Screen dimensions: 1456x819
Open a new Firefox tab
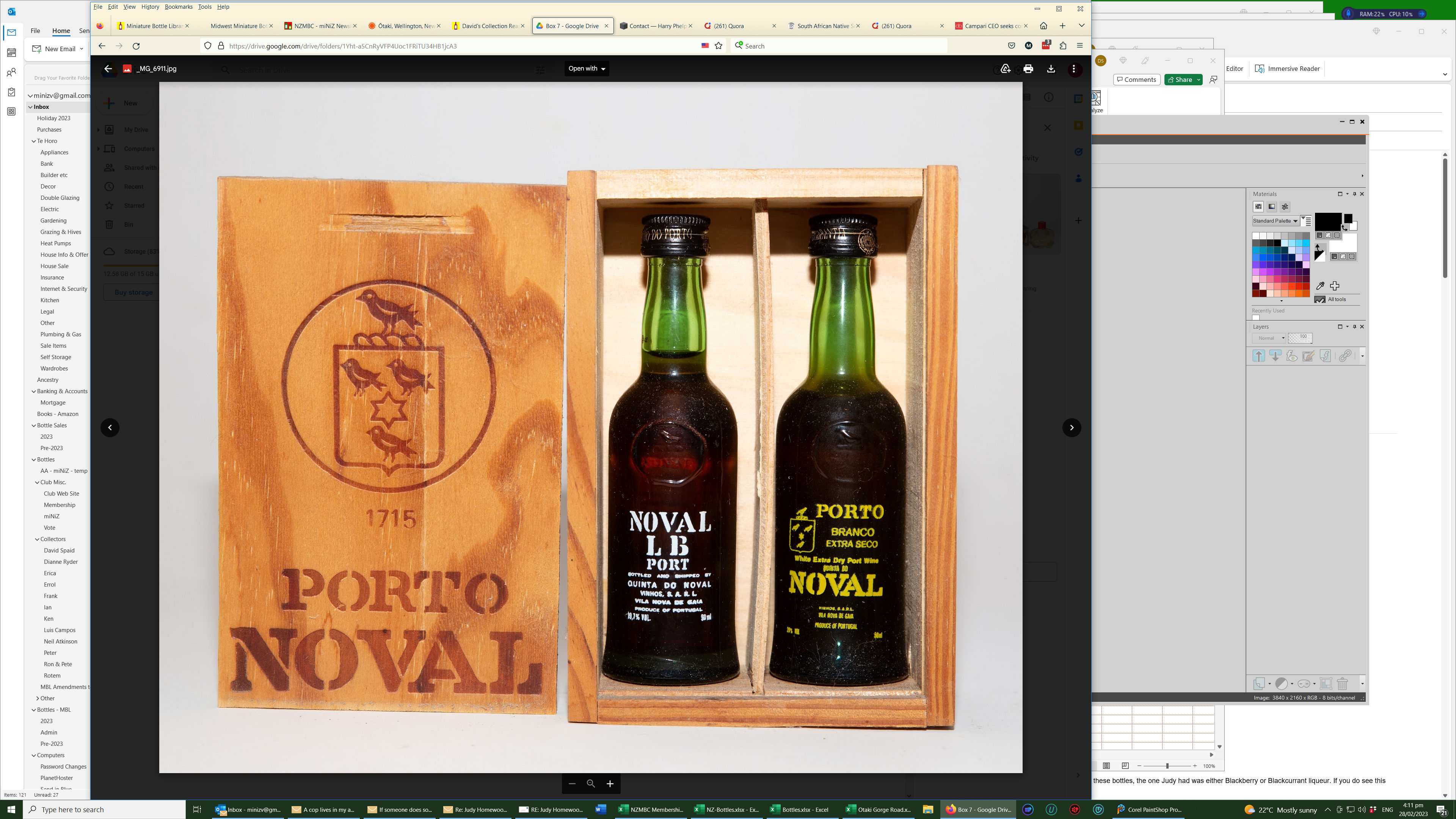coord(1062,25)
